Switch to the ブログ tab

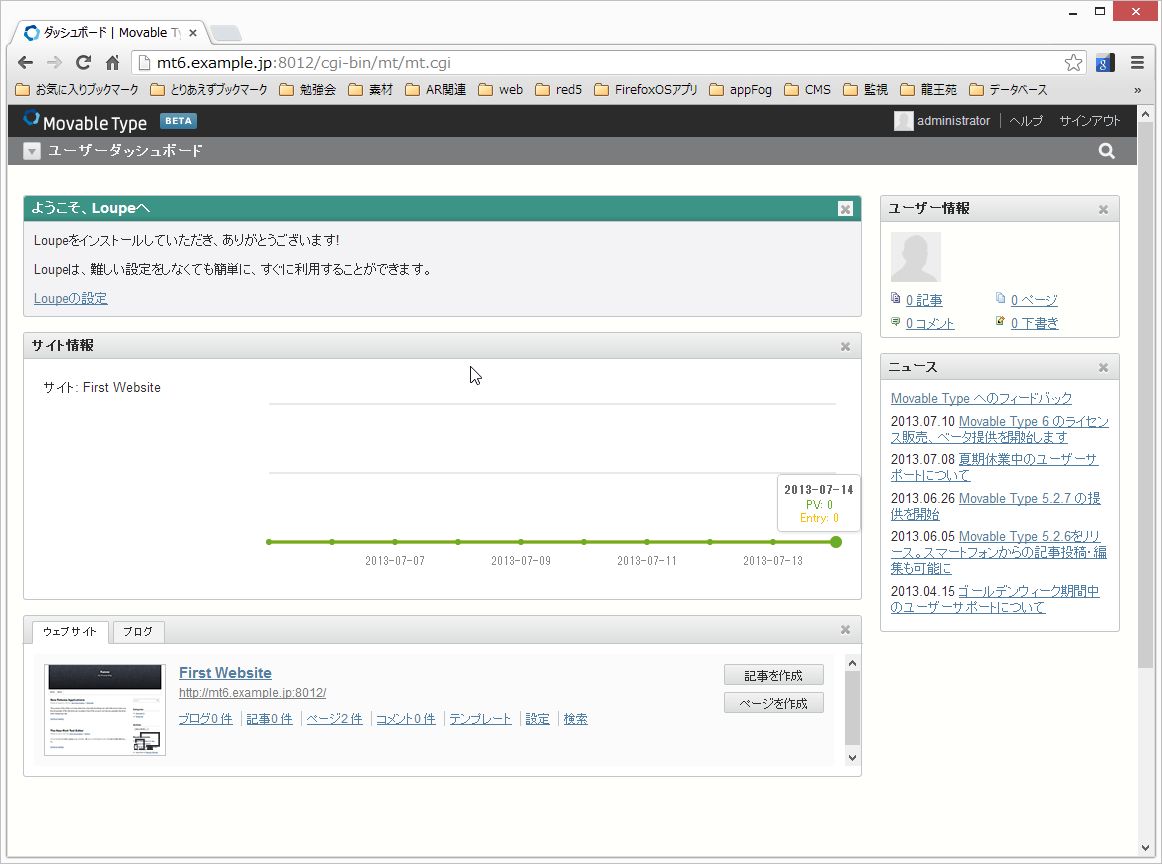tap(138, 632)
